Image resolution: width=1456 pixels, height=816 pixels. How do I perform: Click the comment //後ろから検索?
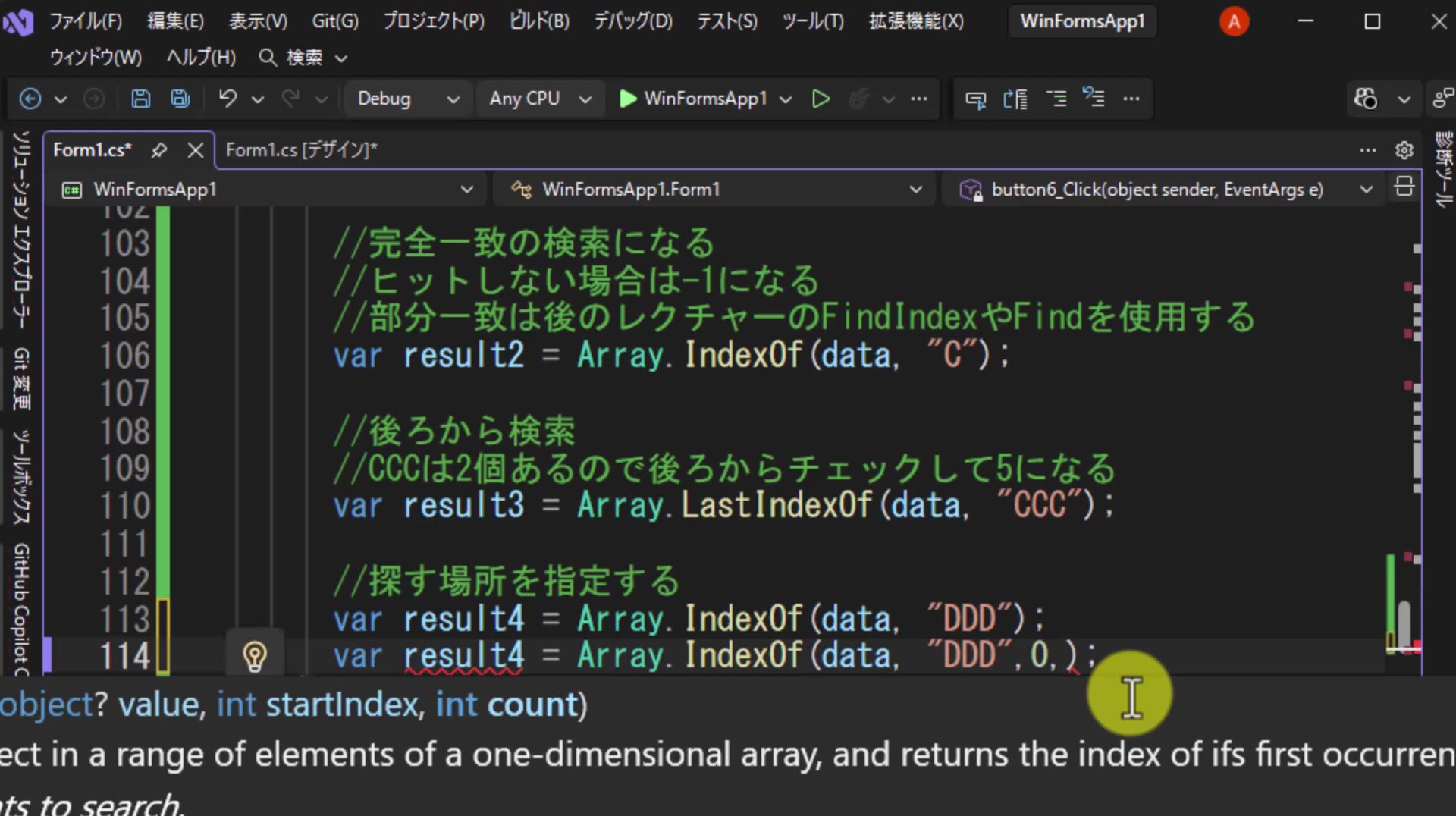click(454, 431)
